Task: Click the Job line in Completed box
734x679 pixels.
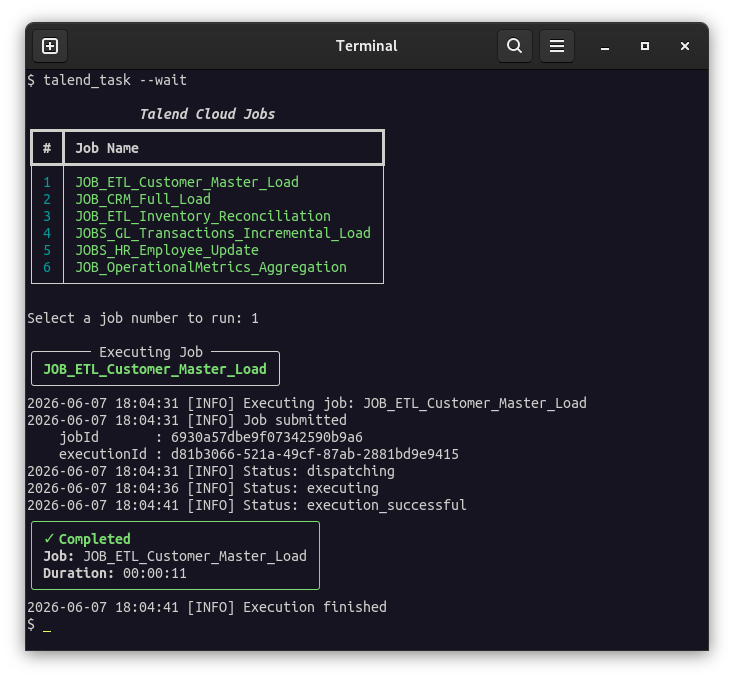Action: pyautogui.click(x=175, y=556)
